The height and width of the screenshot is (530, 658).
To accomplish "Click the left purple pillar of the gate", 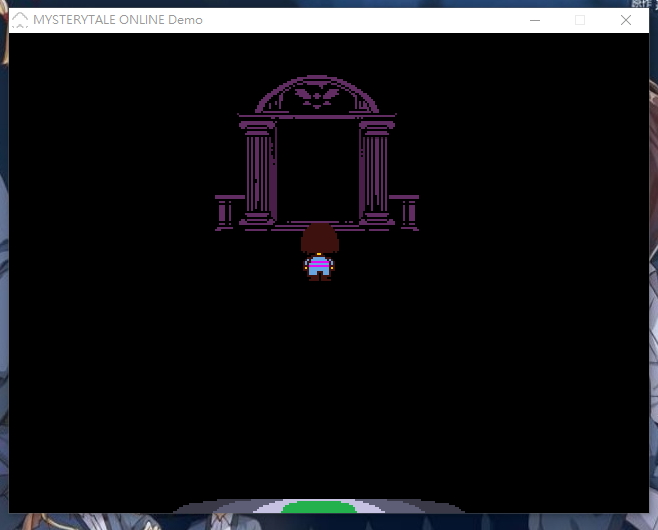I will tap(258, 173).
